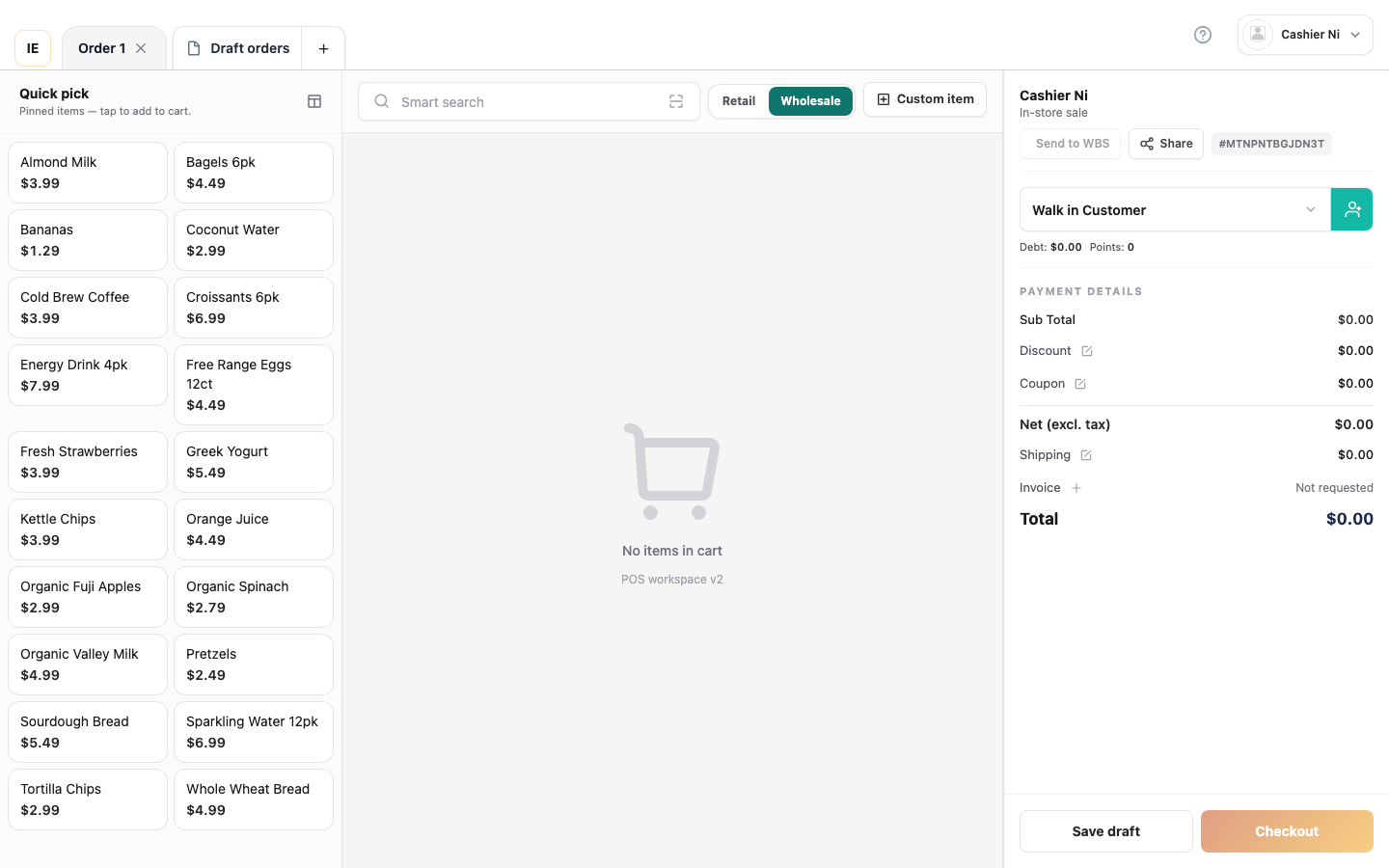Click order code #MTNPNTBGJDN3T tag

1271,144
